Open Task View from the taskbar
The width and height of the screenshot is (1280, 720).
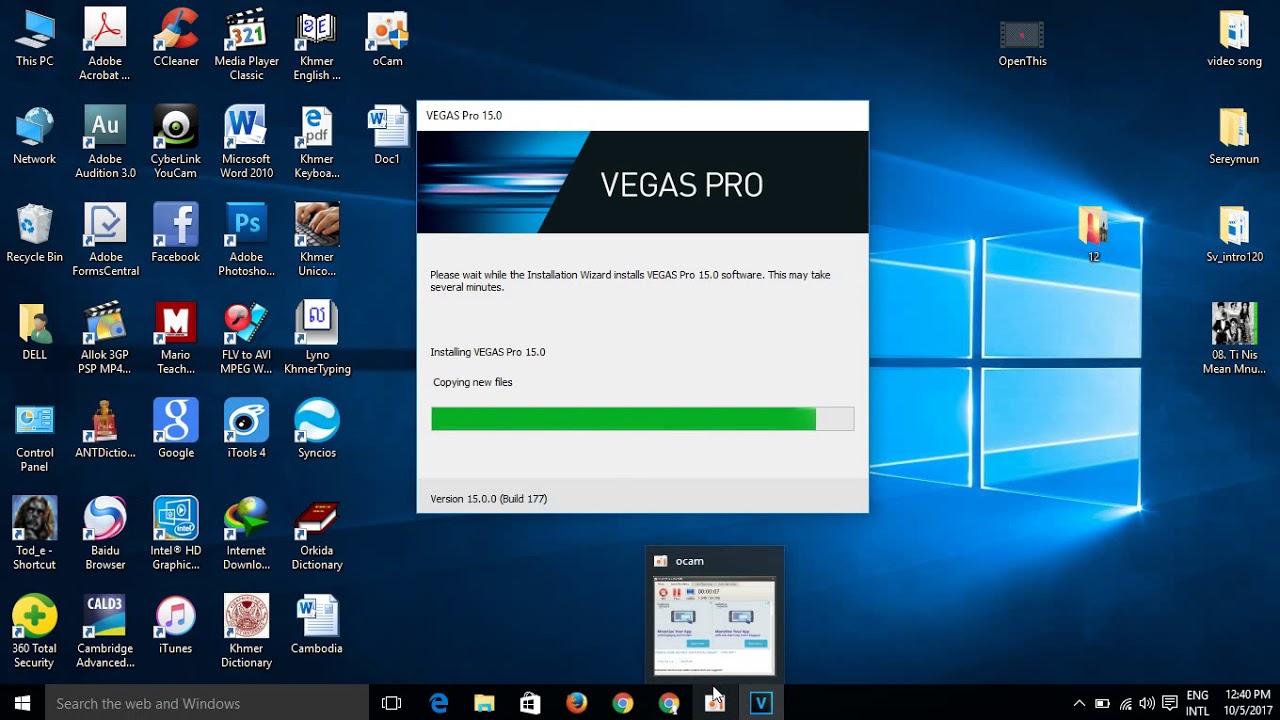pyautogui.click(x=392, y=703)
